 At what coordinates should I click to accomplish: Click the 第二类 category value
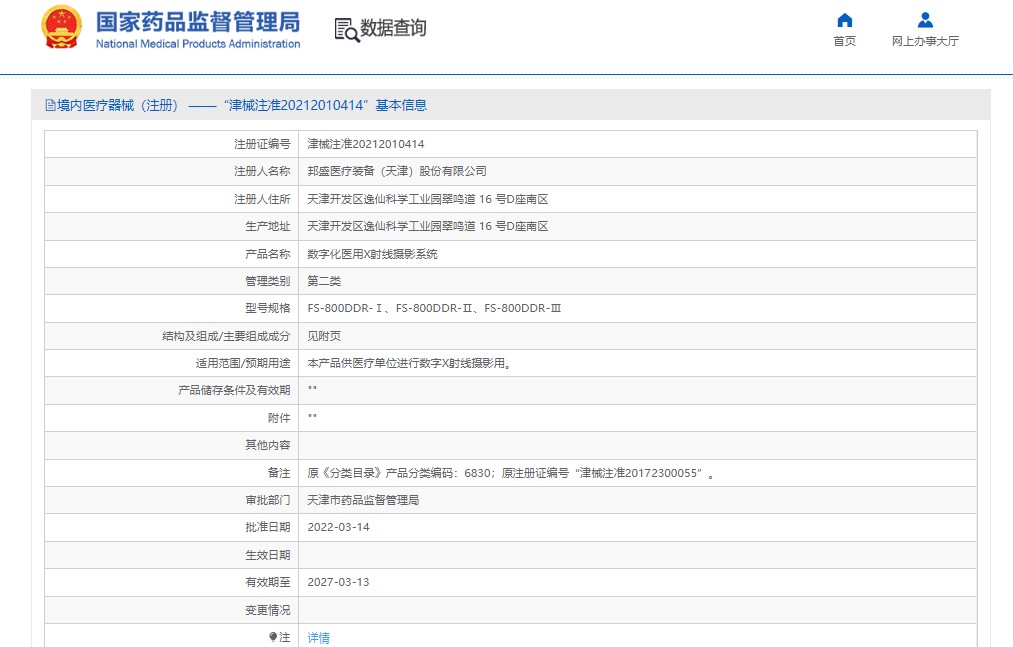pyautogui.click(x=324, y=281)
